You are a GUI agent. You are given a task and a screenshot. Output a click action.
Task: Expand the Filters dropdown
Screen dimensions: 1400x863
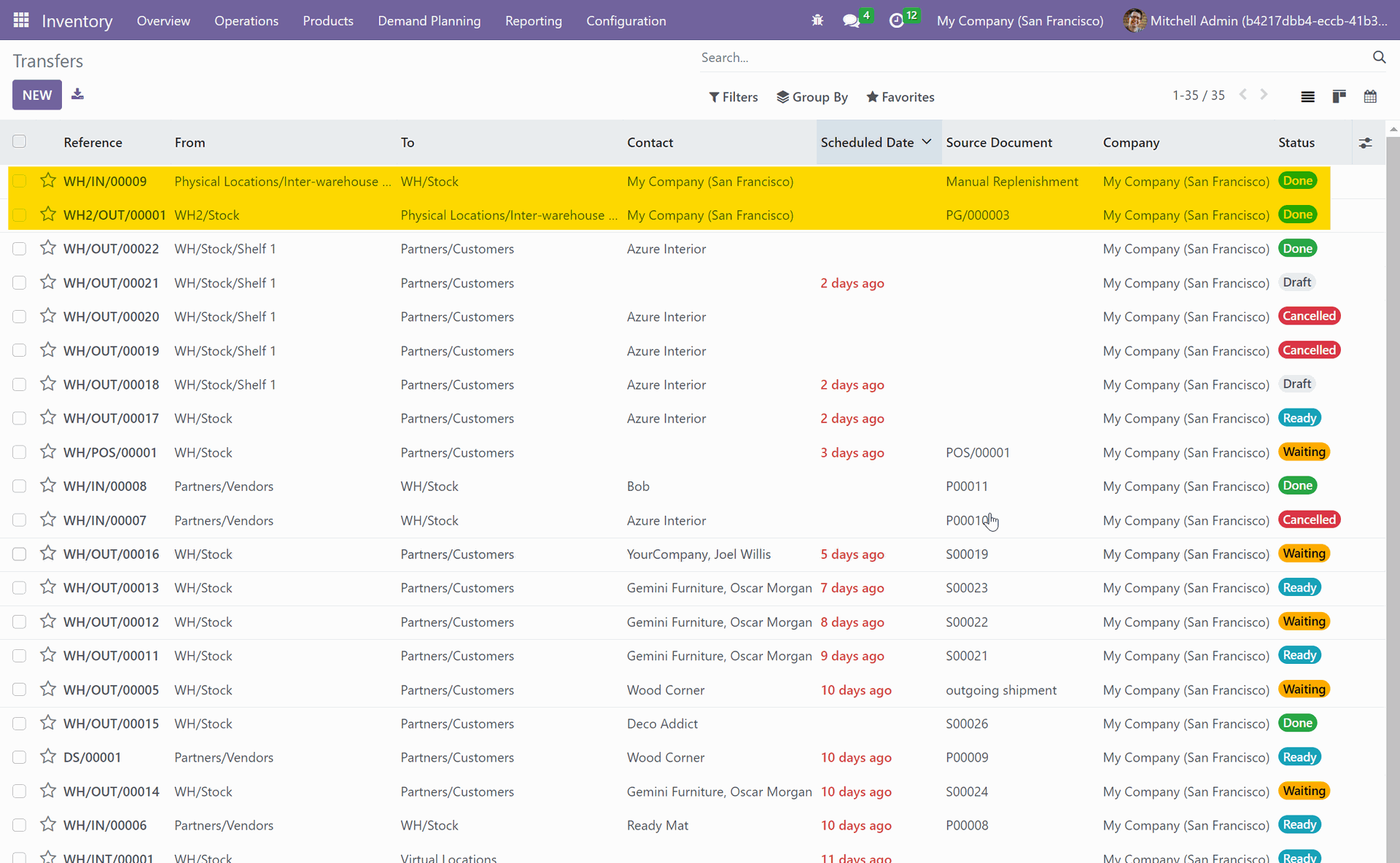pos(734,97)
